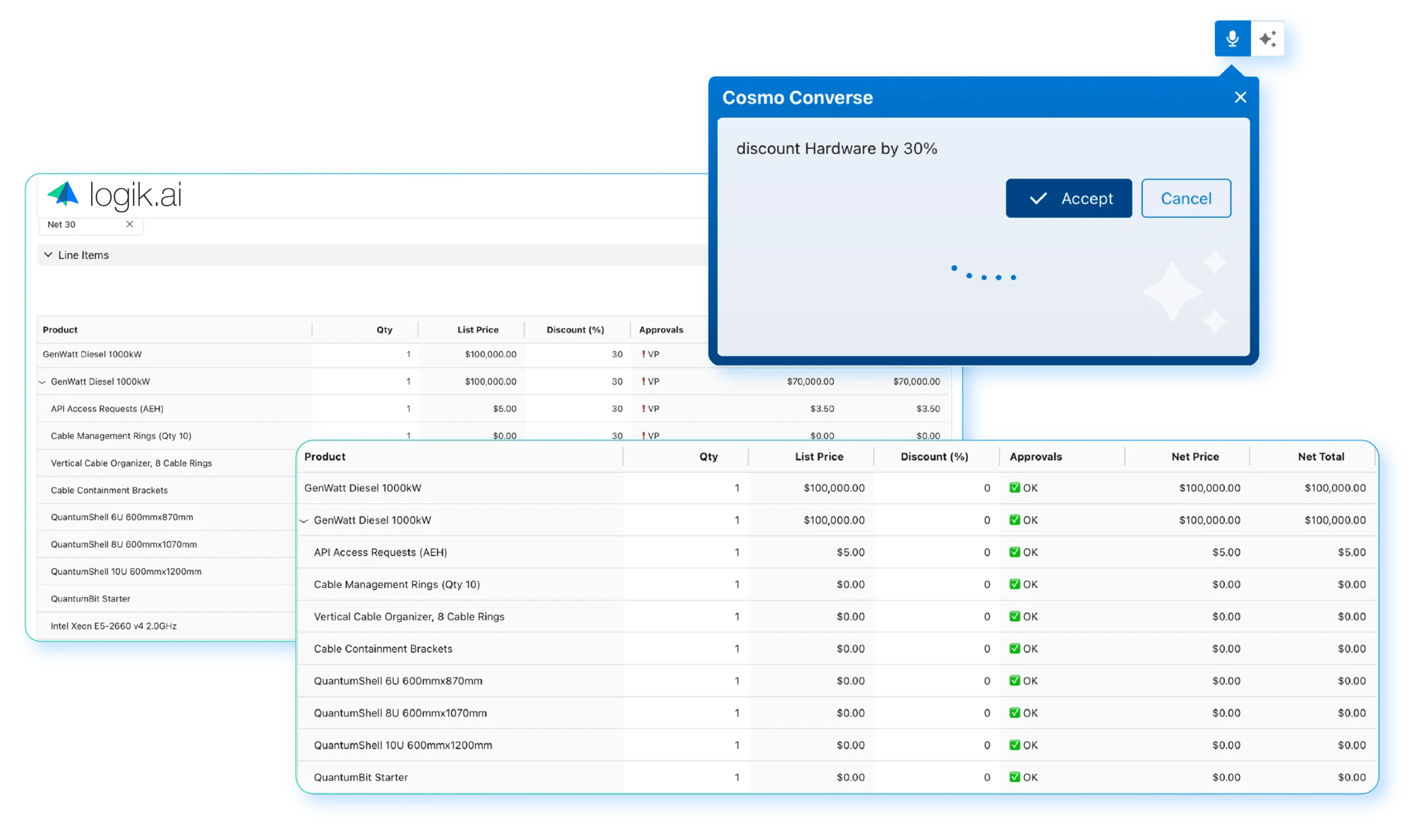The height and width of the screenshot is (840, 1412).
Task: Click Discount (%) header in front table
Action: point(934,457)
